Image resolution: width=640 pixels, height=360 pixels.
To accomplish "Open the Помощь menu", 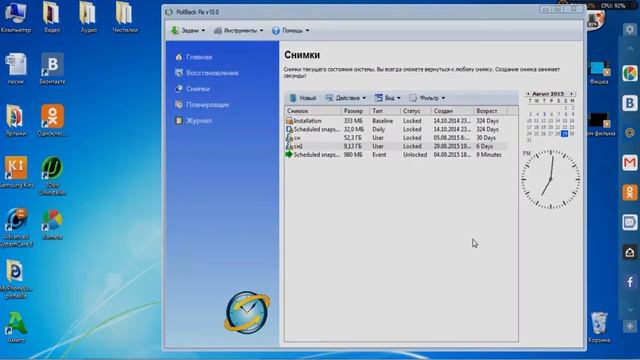I will pyautogui.click(x=291, y=31).
